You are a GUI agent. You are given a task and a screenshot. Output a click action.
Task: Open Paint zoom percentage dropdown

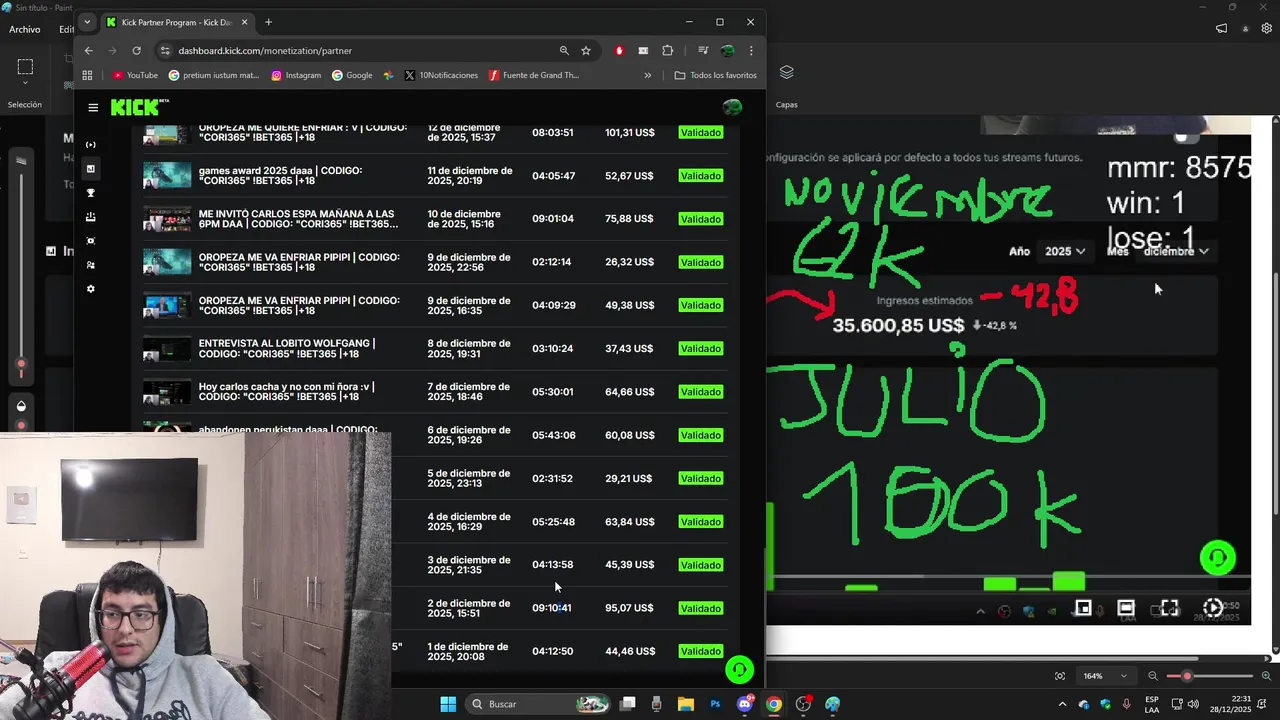point(1106,676)
